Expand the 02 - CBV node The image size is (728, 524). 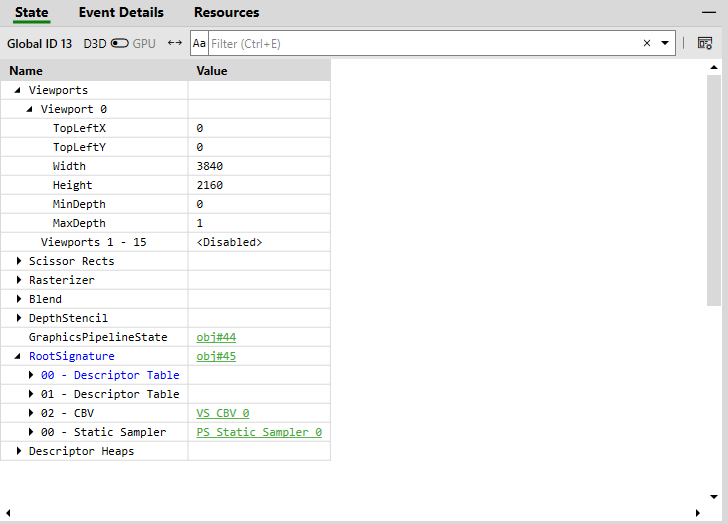[x=31, y=413]
